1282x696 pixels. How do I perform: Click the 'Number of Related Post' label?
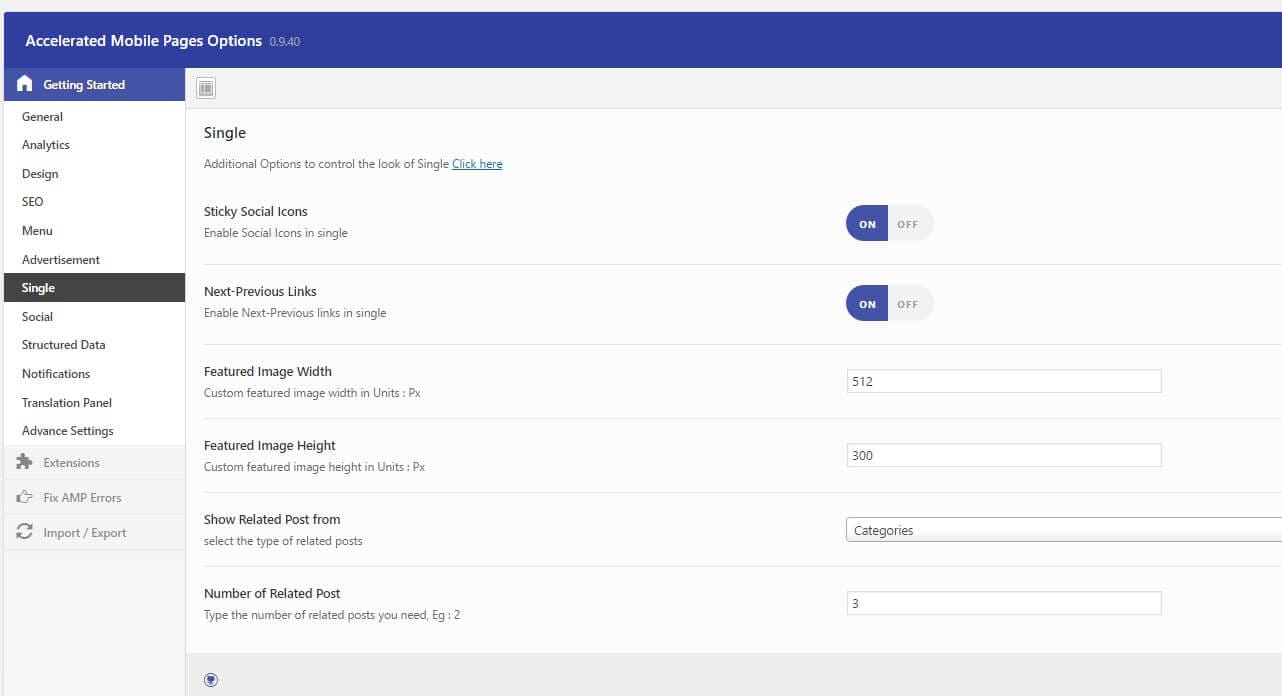click(x=272, y=594)
